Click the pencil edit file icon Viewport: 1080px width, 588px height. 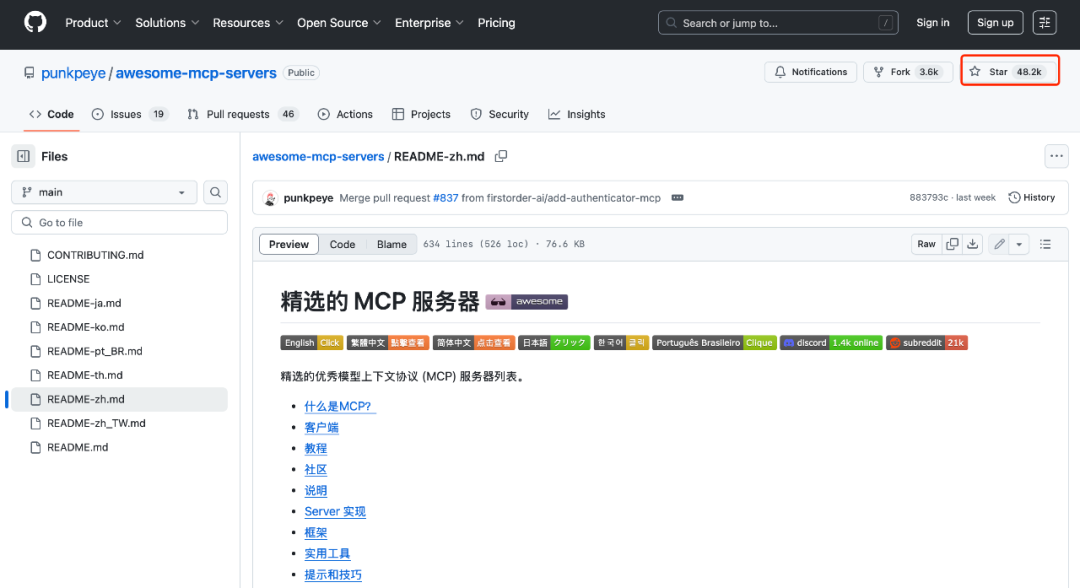coord(998,244)
